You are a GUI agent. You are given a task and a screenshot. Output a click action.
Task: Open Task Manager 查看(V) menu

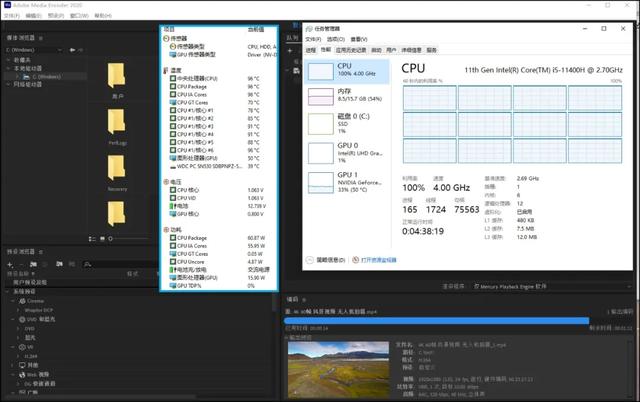click(x=359, y=39)
